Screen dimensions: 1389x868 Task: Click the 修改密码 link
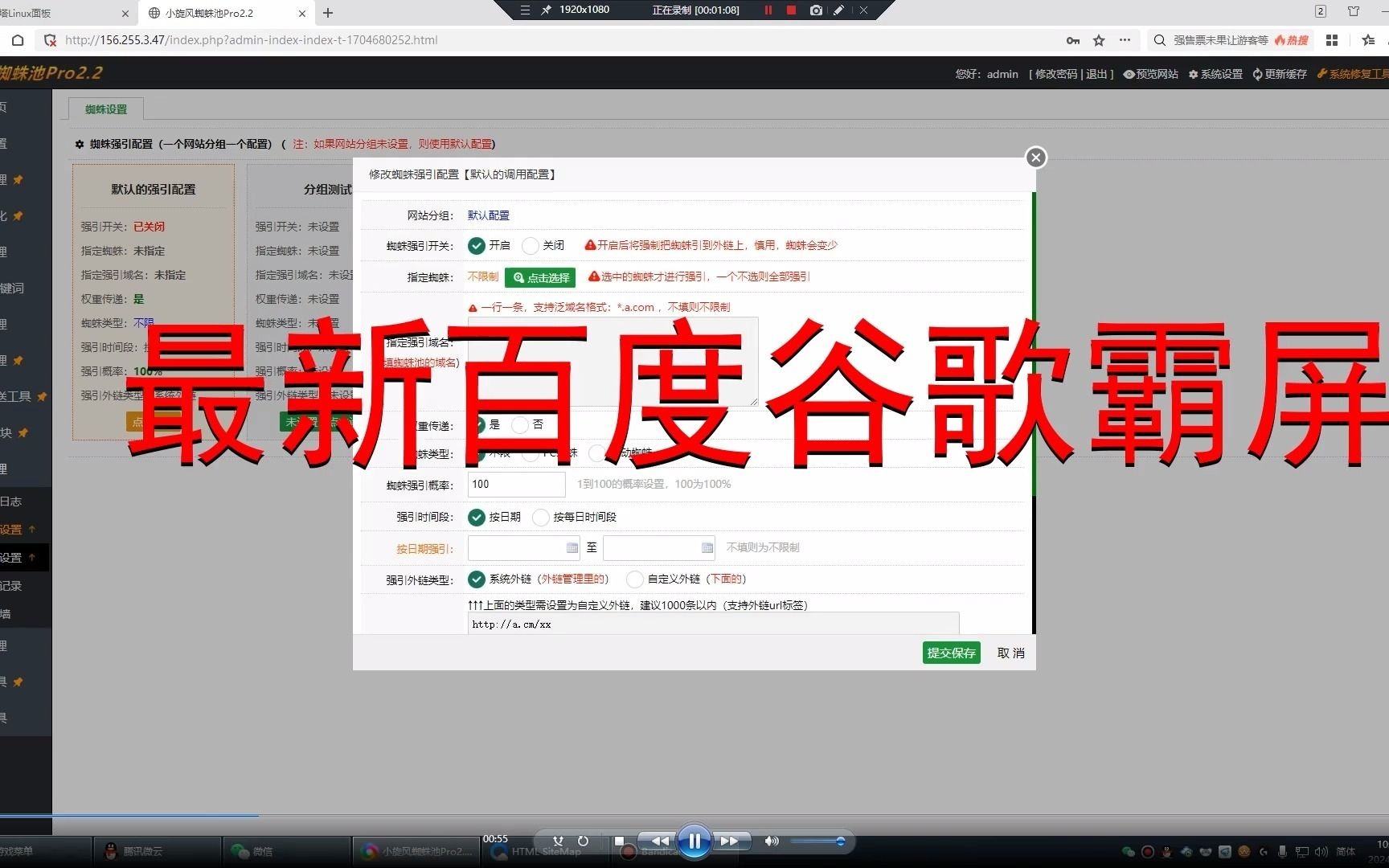pyautogui.click(x=1056, y=74)
